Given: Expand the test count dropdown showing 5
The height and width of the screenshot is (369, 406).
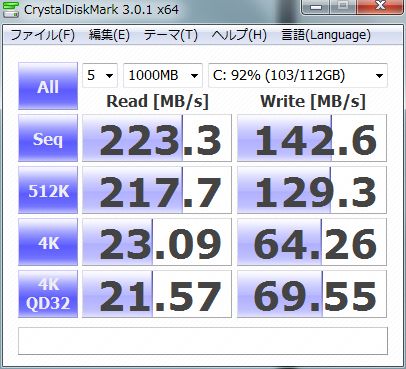Looking at the screenshot, I should coord(100,75).
